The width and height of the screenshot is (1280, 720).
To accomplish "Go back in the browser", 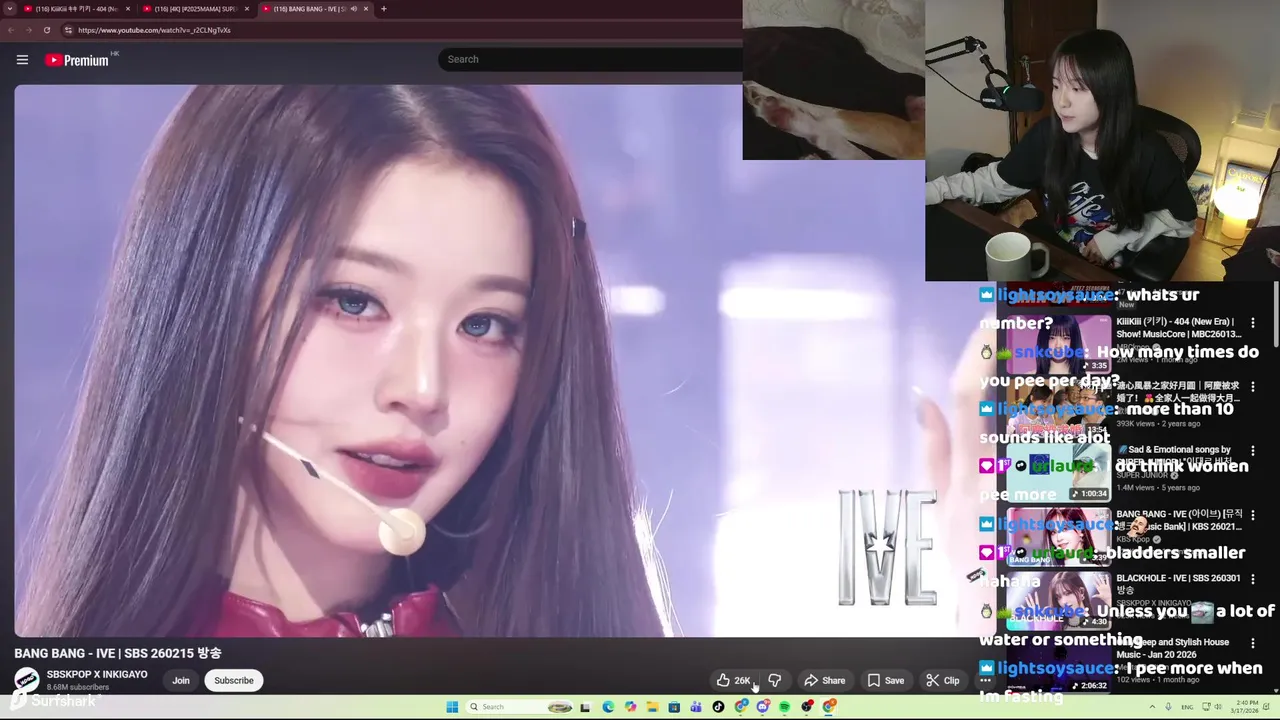I will pos(11,30).
